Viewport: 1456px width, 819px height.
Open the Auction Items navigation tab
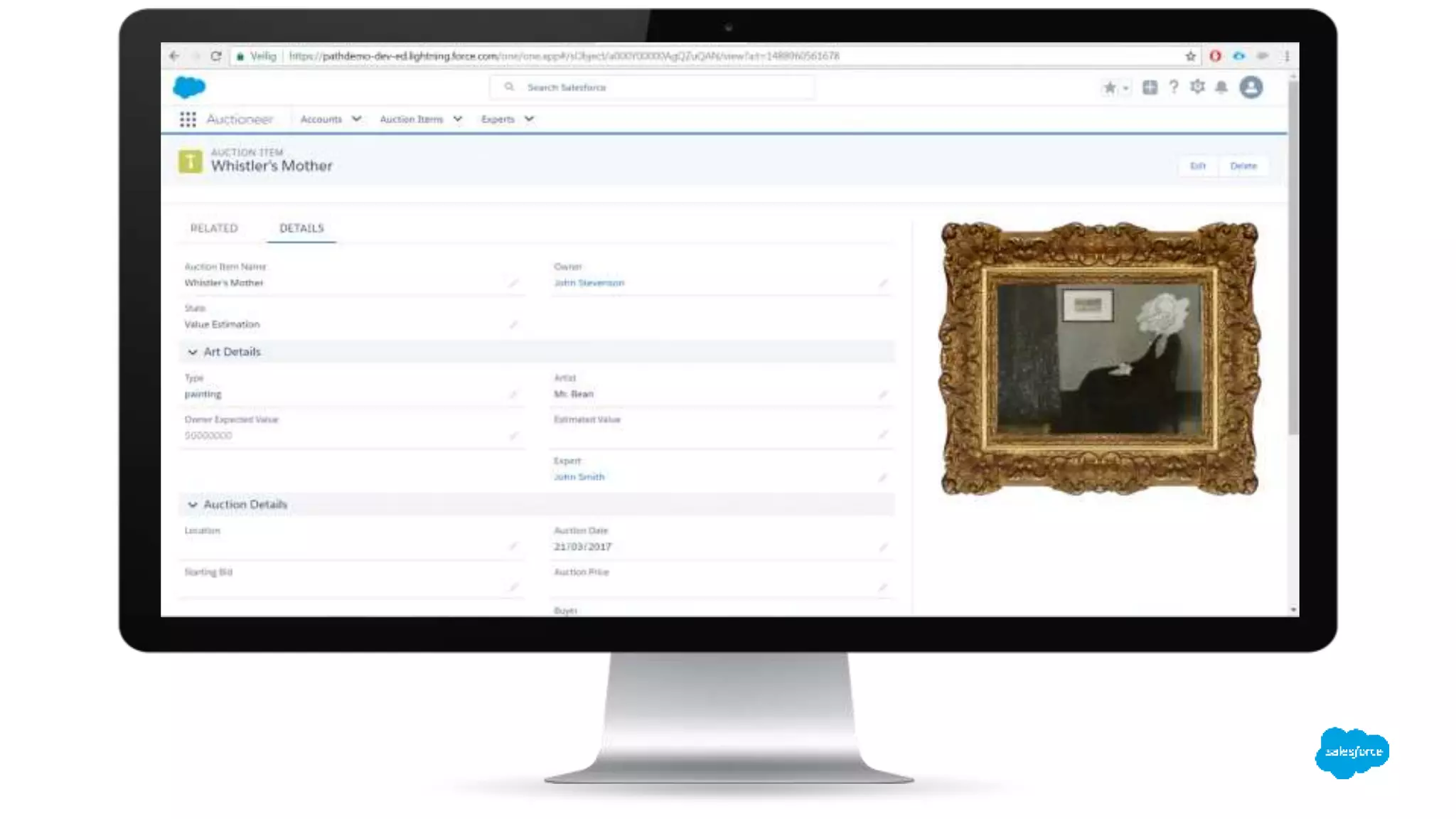412,119
